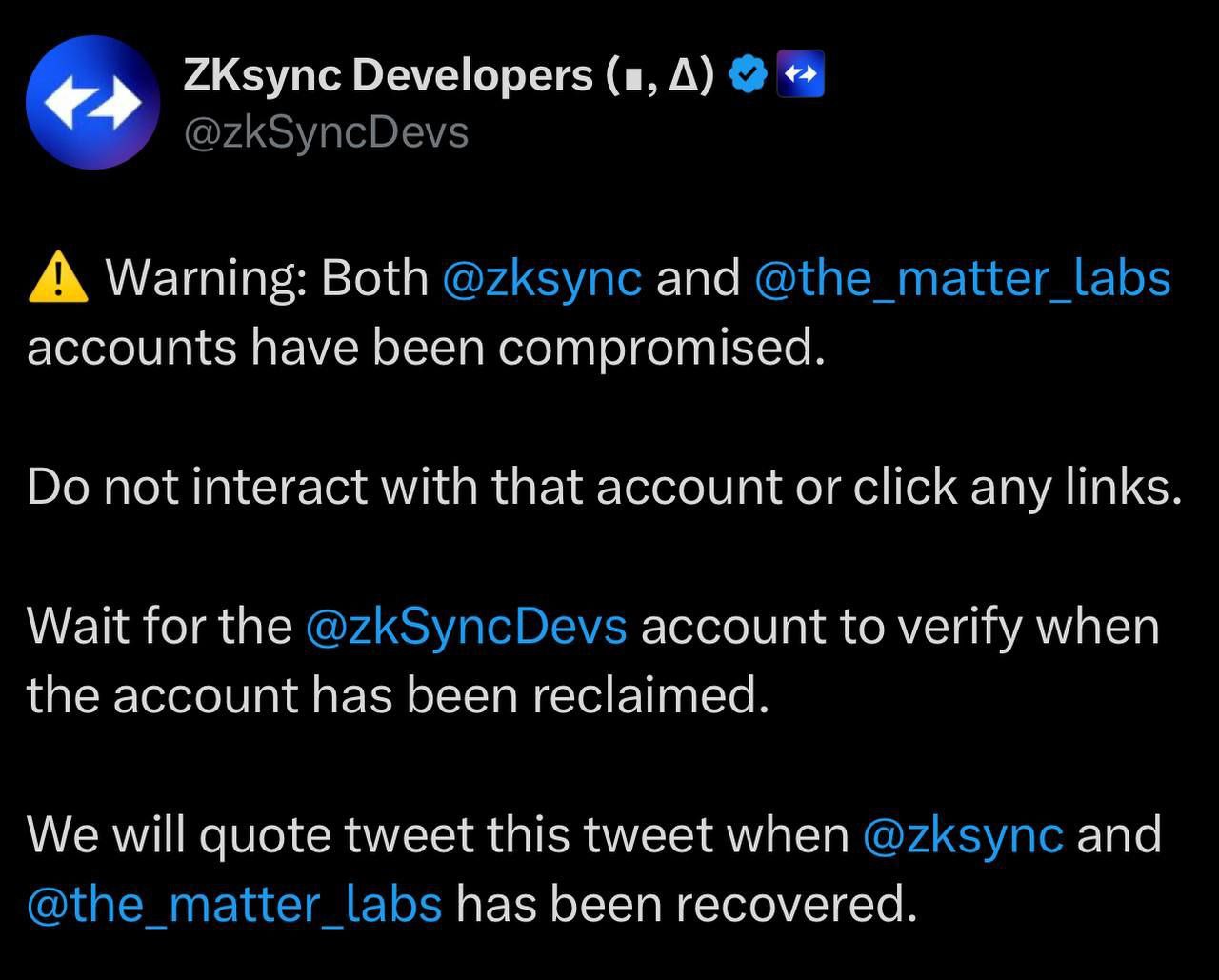Click the 'accounts have been compromised.' text
The width and height of the screenshot is (1219, 980).
[425, 349]
